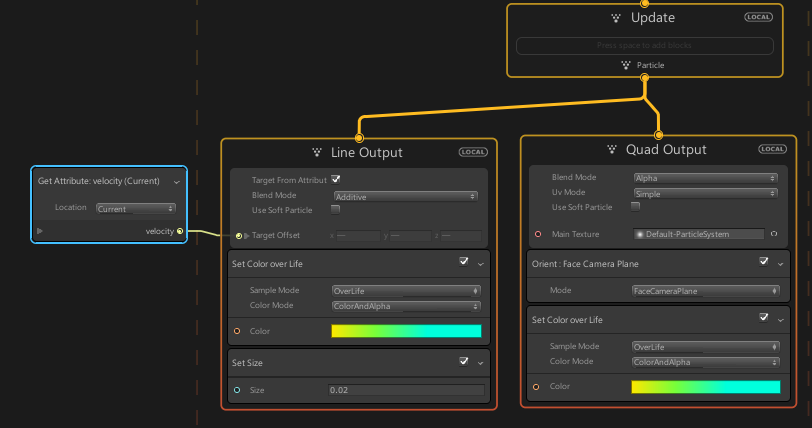Click the Target Offset x field
This screenshot has width=812, height=428.
(358, 236)
